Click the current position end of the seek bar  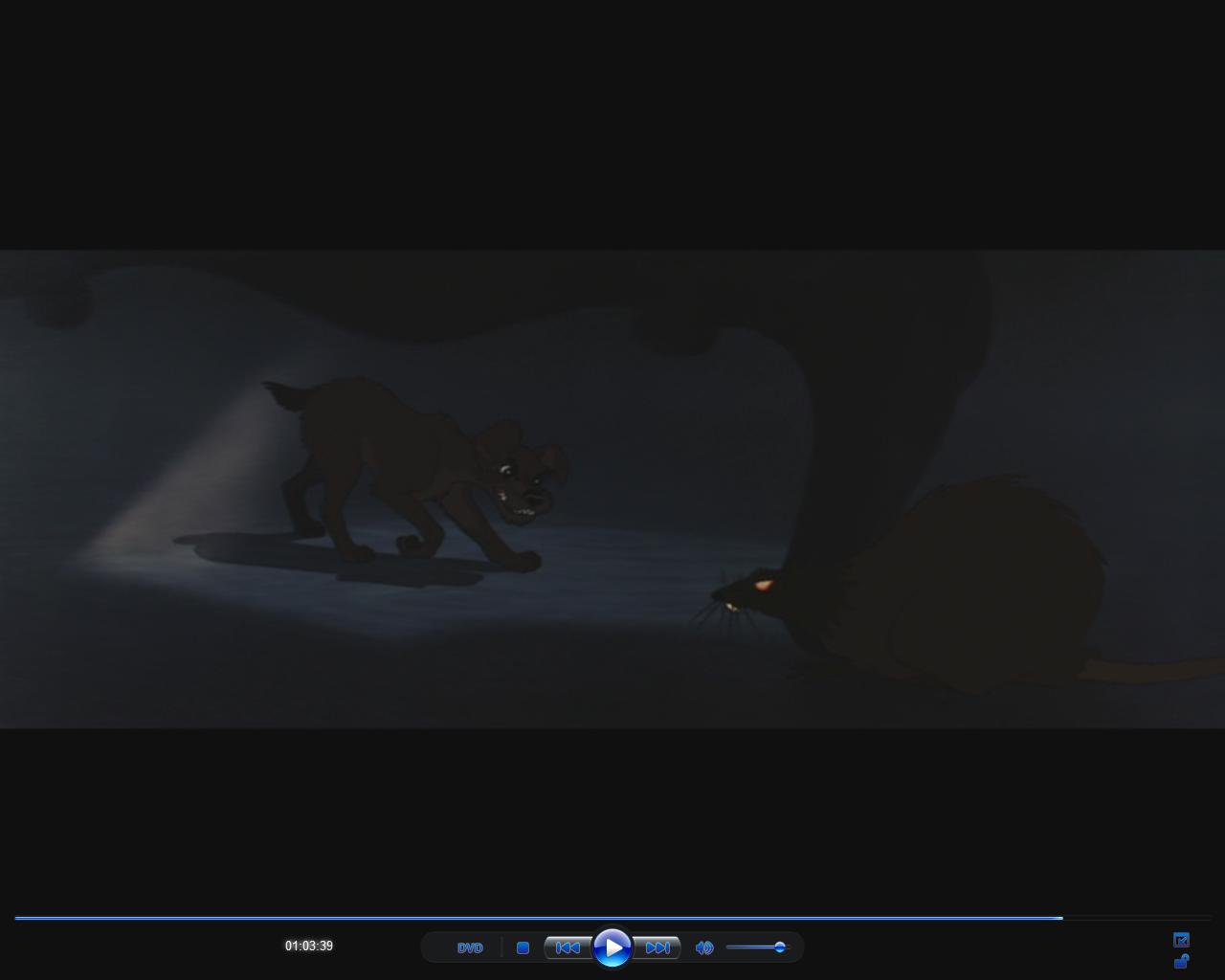pos(1061,918)
